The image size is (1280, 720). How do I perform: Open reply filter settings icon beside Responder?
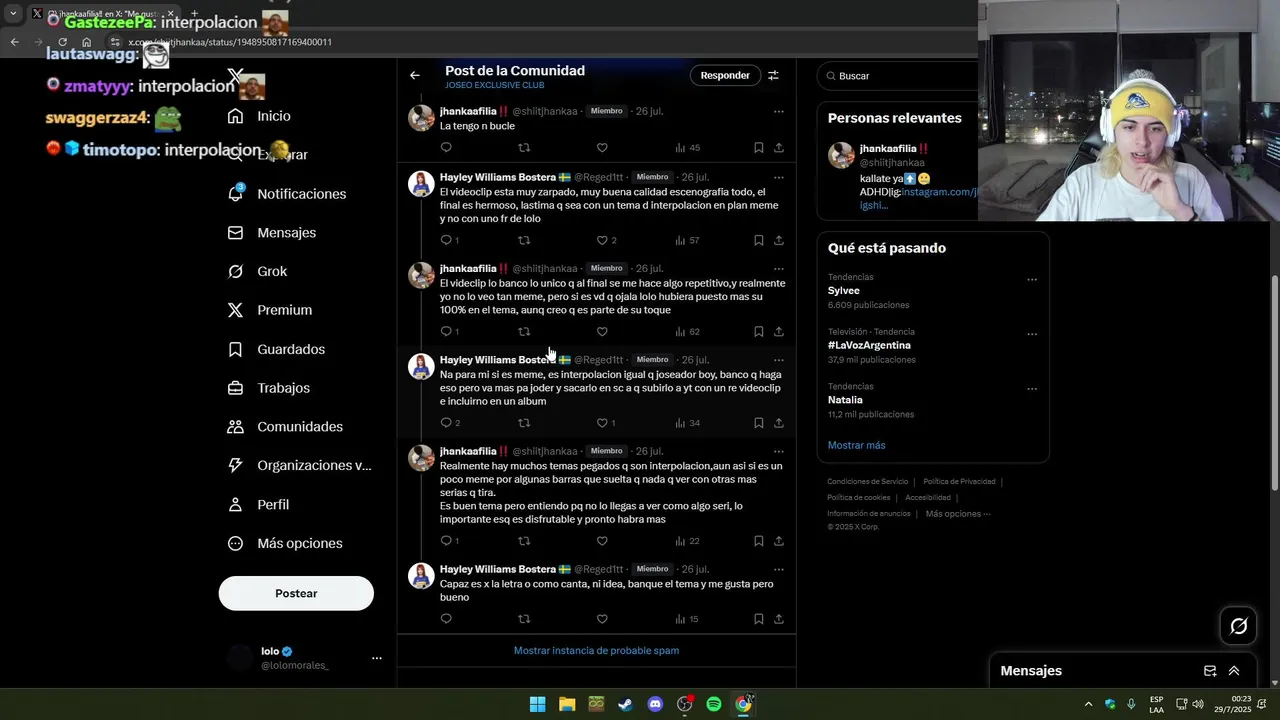point(773,75)
